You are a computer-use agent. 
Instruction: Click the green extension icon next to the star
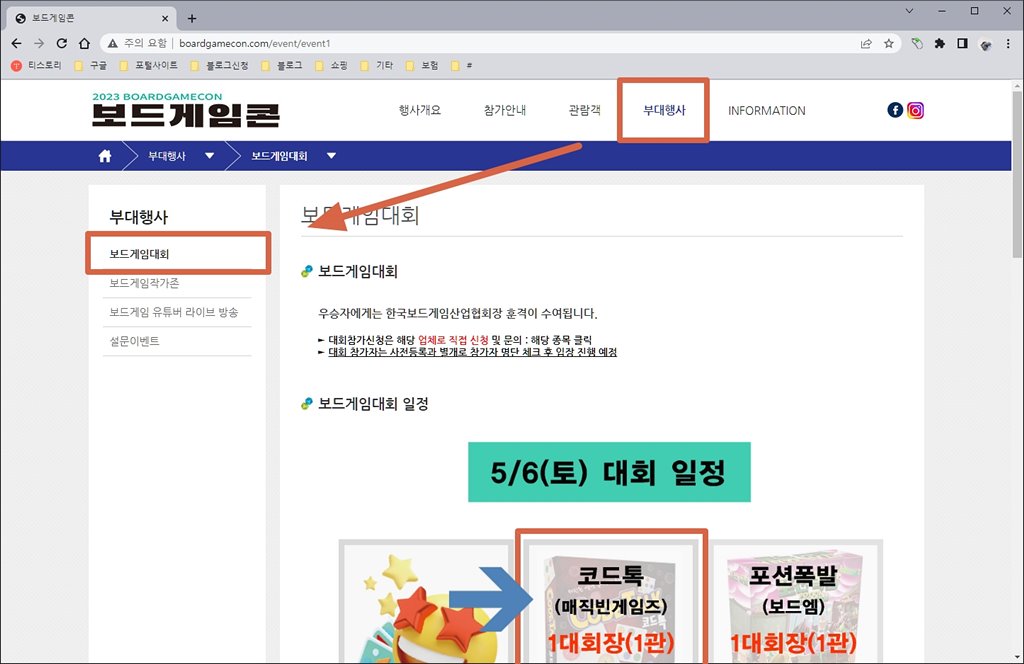tap(917, 44)
